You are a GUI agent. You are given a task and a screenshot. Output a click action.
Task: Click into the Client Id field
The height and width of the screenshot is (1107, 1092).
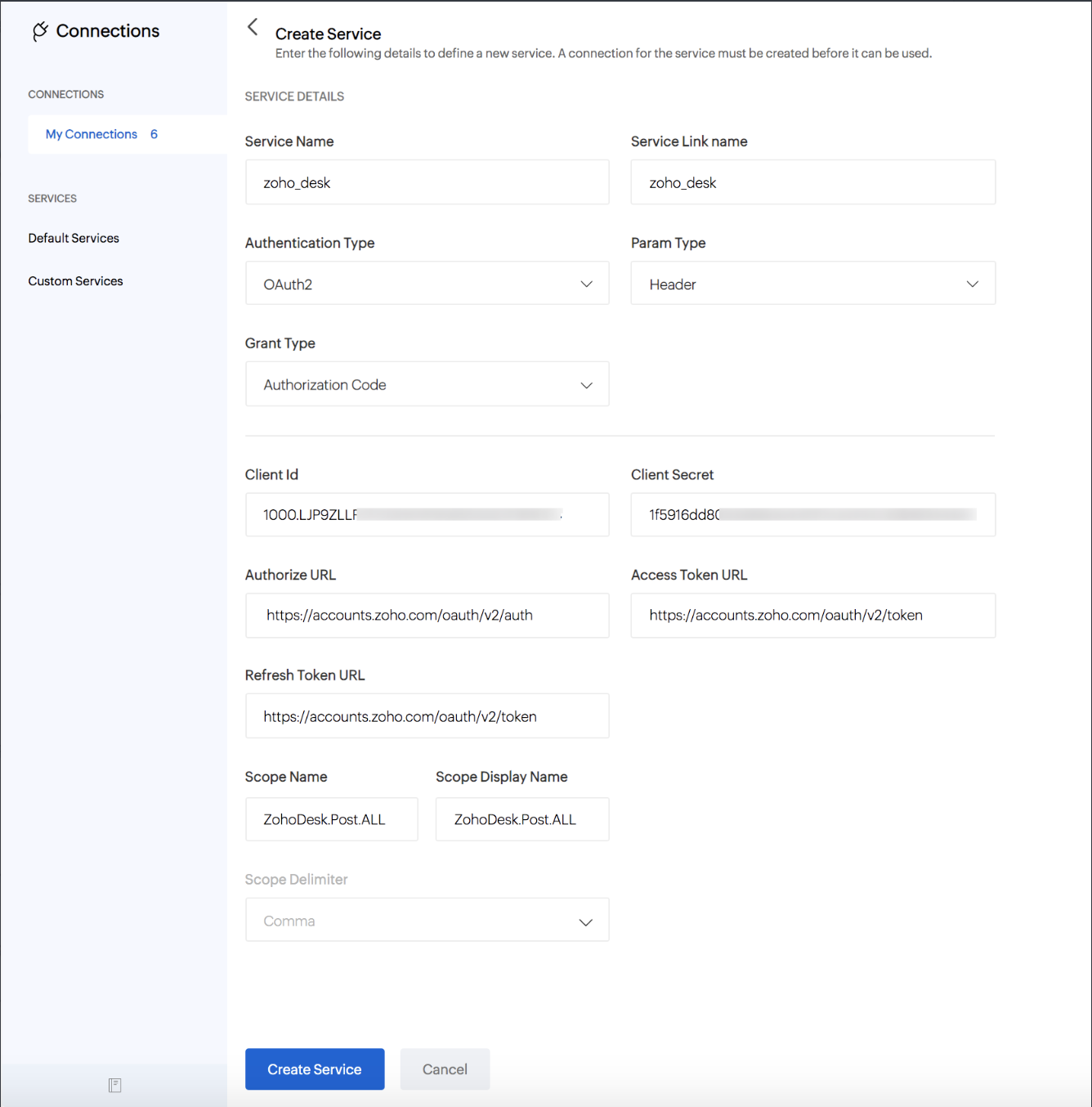click(427, 514)
